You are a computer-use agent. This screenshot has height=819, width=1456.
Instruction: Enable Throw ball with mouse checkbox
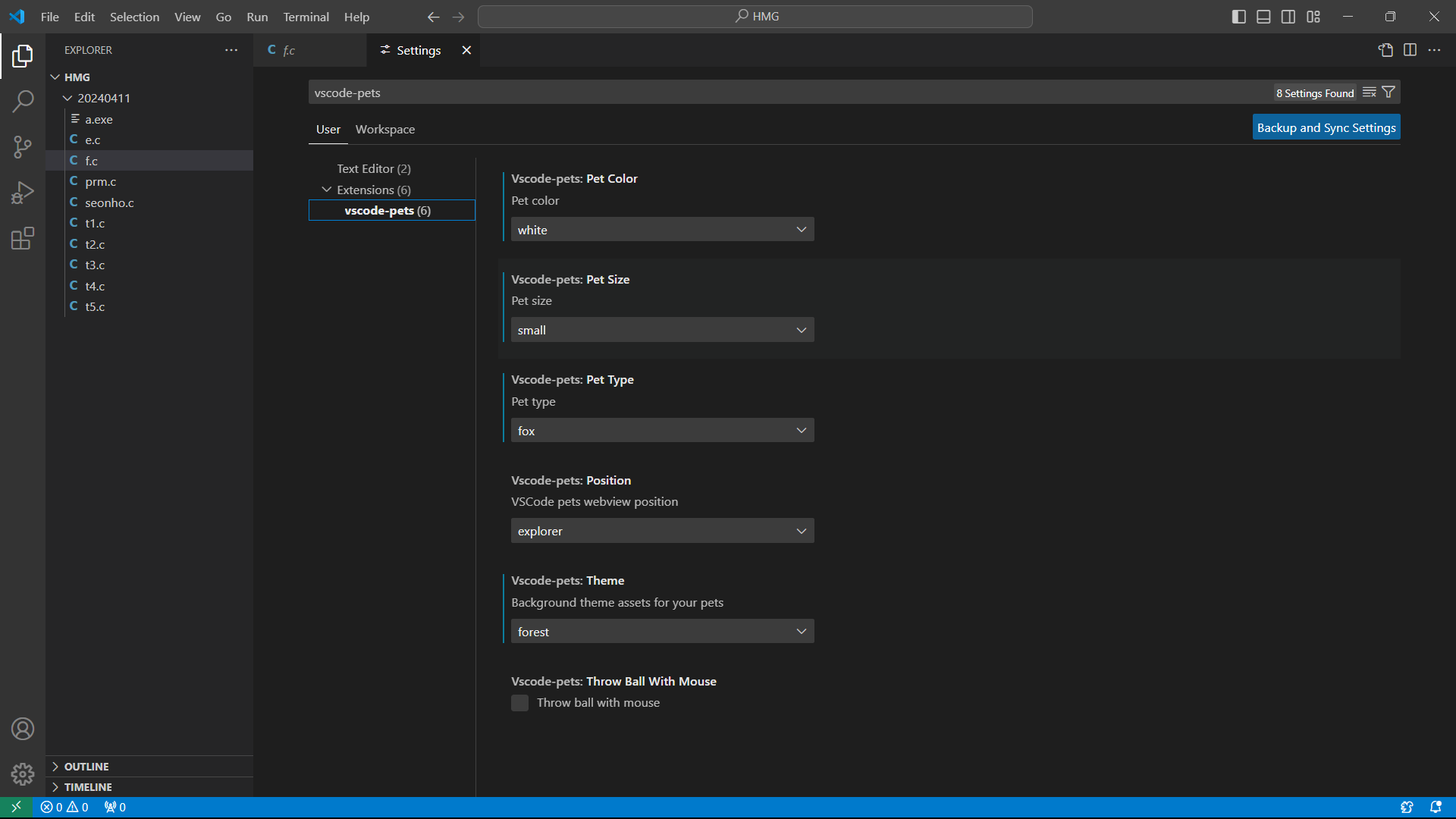coord(519,703)
